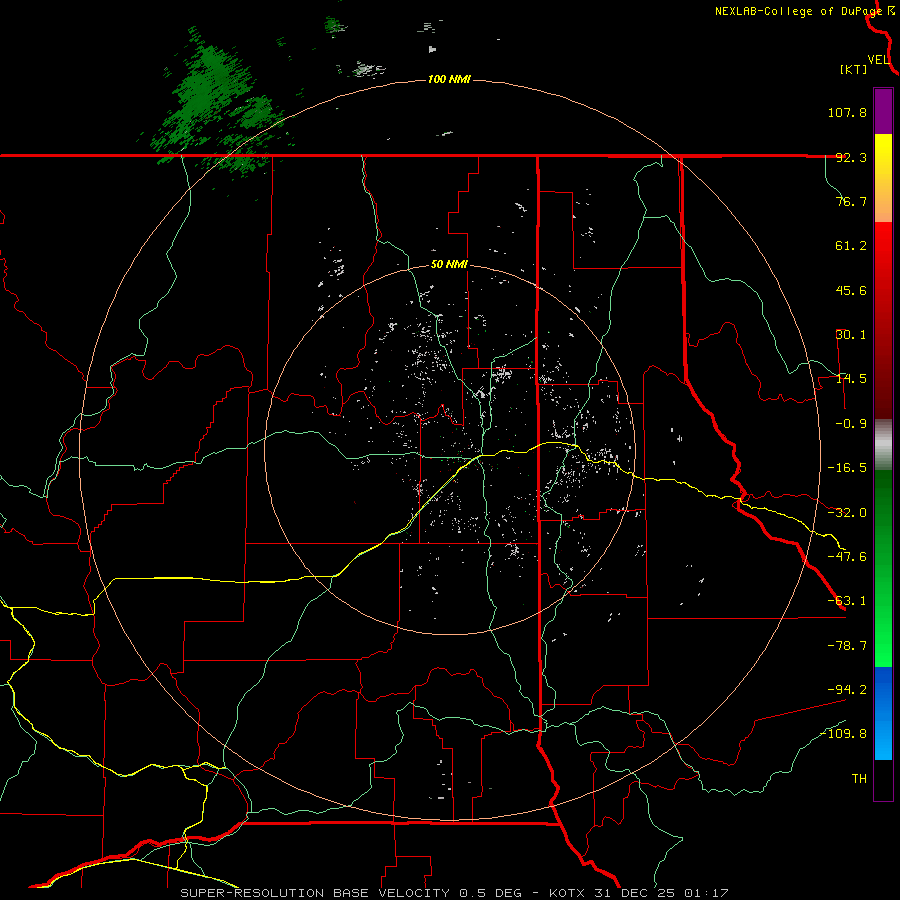Click the yellow-orange segment of color bar
The width and height of the screenshot is (900, 900).
(883, 178)
